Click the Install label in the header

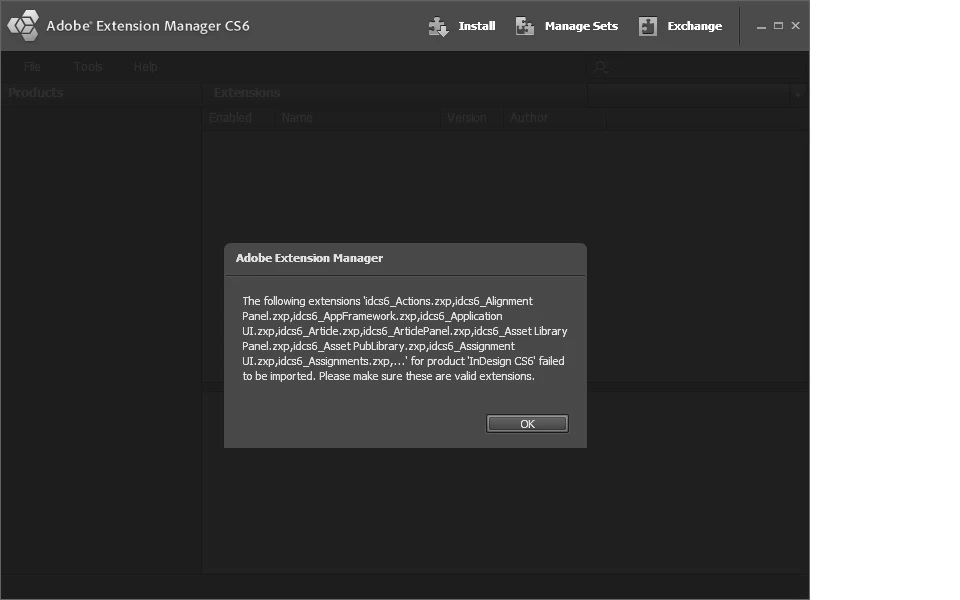pos(477,26)
